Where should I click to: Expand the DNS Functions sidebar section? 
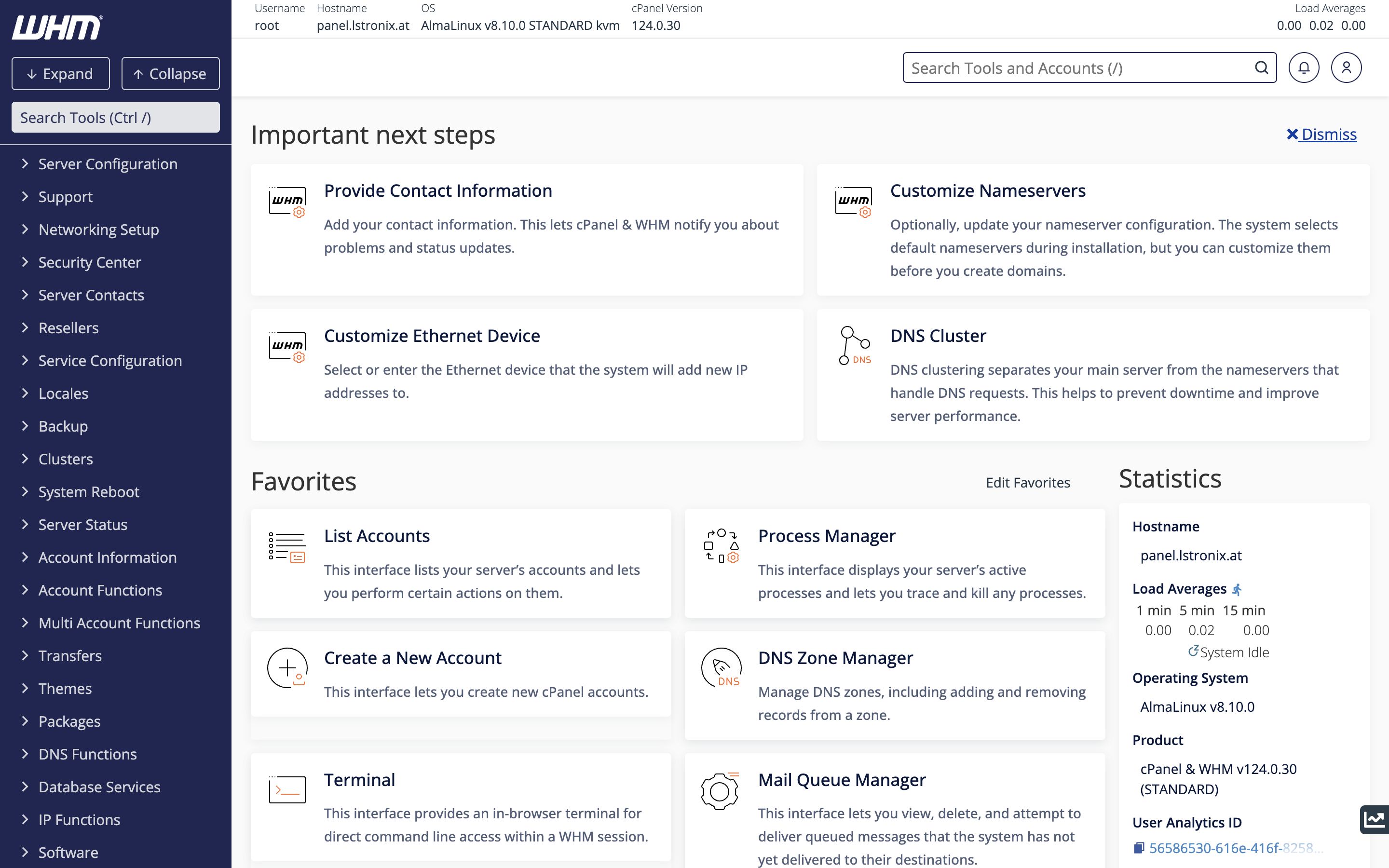[87, 754]
